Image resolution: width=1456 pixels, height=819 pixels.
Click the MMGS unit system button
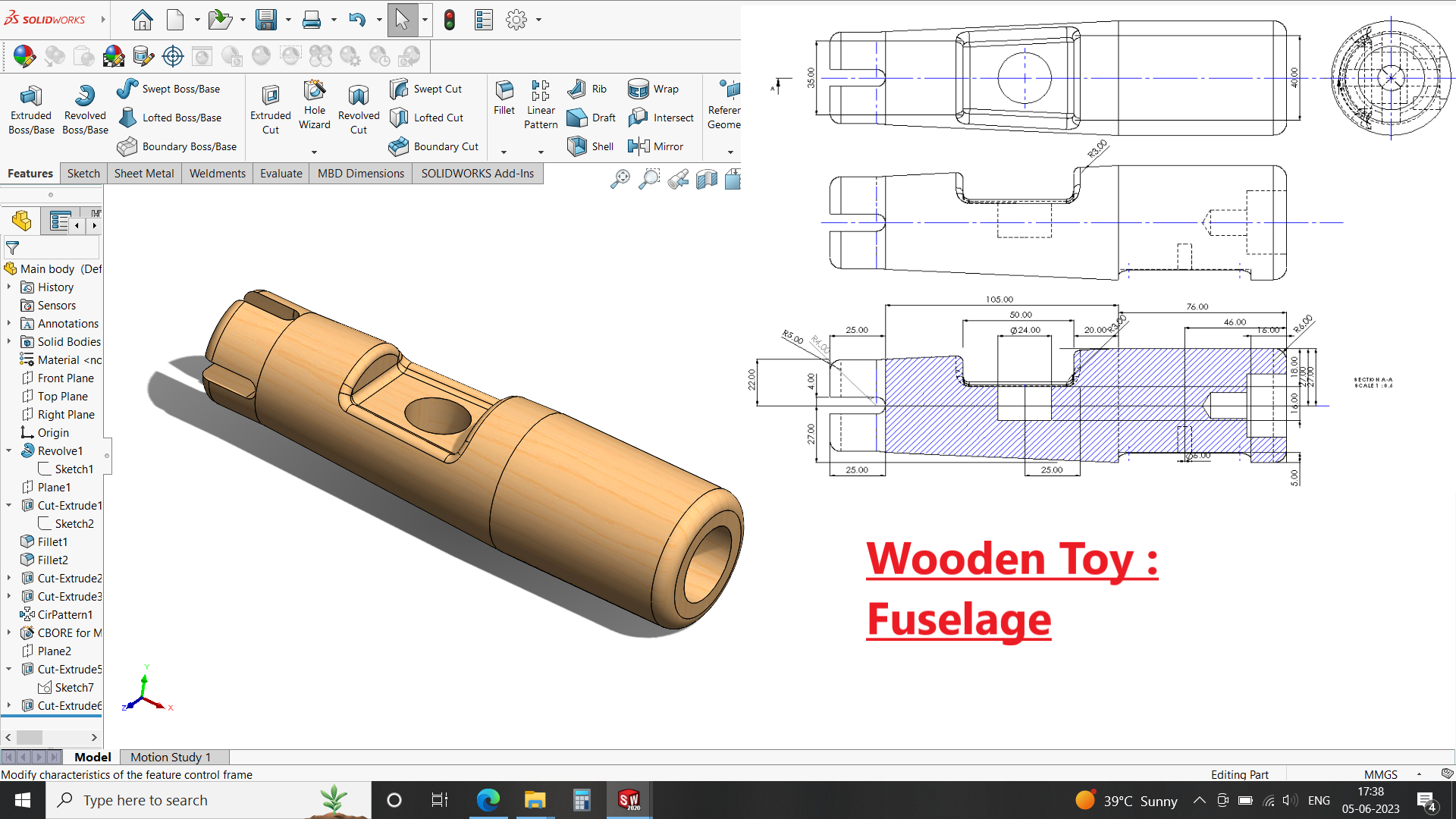[x=1380, y=774]
